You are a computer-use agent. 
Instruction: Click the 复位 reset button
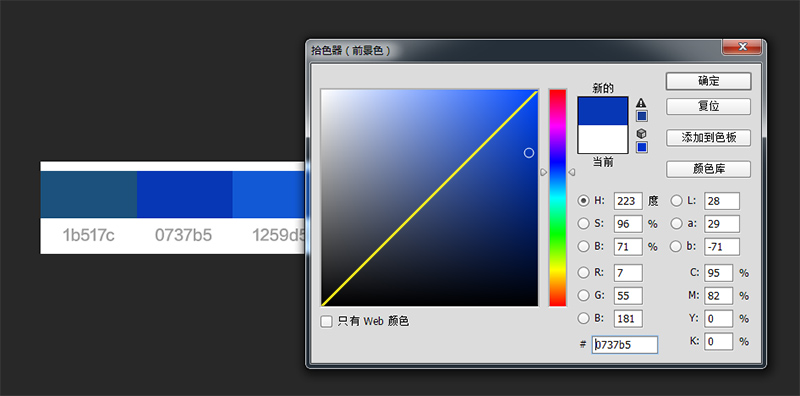708,107
